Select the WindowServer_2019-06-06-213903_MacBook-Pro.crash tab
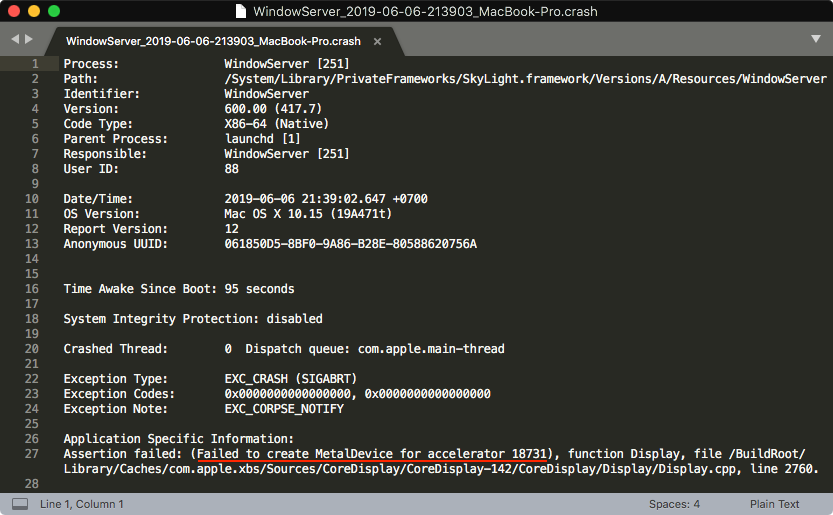 pyautogui.click(x=213, y=41)
